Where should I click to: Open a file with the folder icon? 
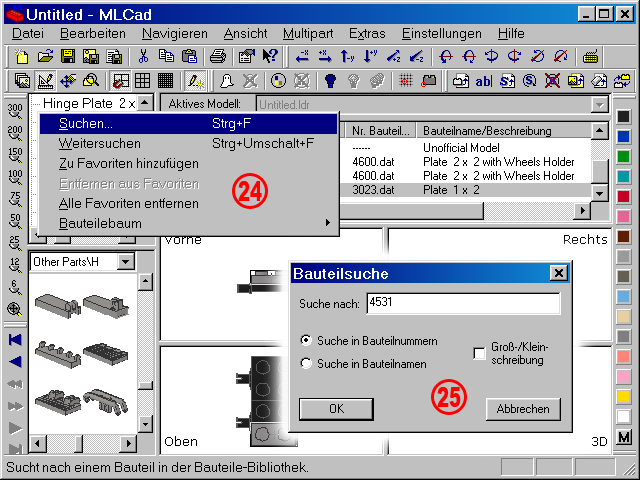(x=45, y=56)
